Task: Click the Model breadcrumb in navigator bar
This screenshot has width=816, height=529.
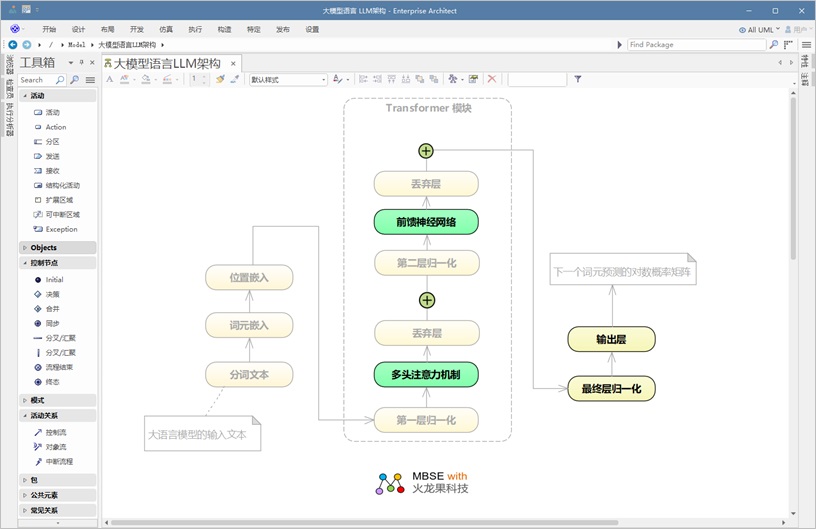Action: (x=75, y=45)
